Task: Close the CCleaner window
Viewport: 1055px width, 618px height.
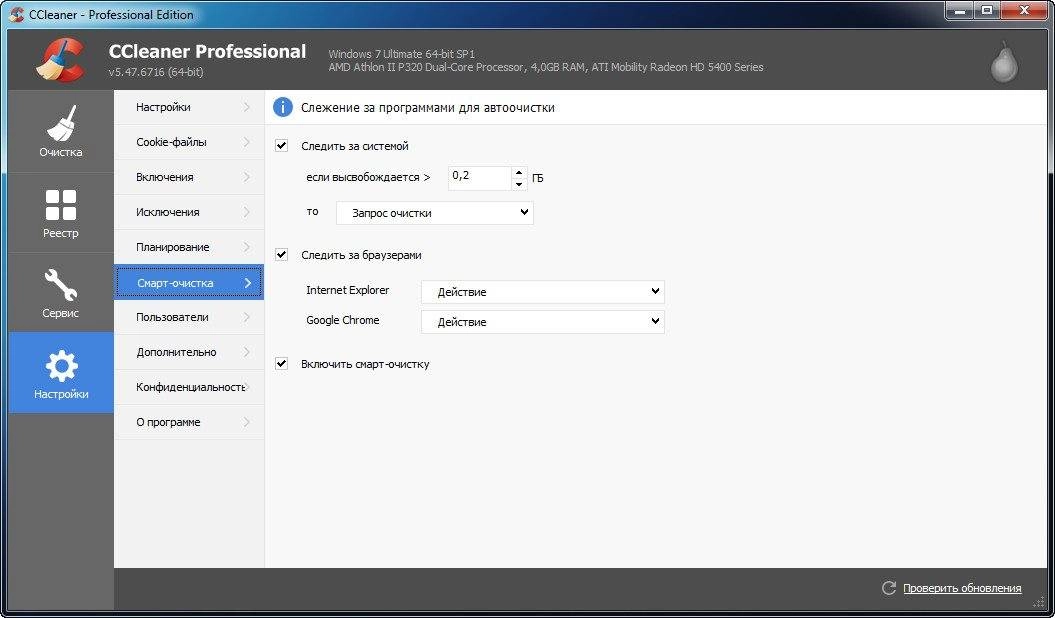Action: (x=1025, y=10)
